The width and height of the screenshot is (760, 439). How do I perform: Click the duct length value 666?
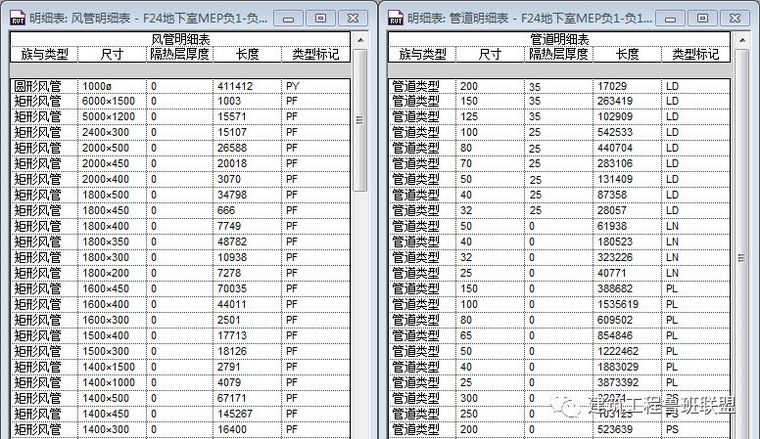point(226,210)
